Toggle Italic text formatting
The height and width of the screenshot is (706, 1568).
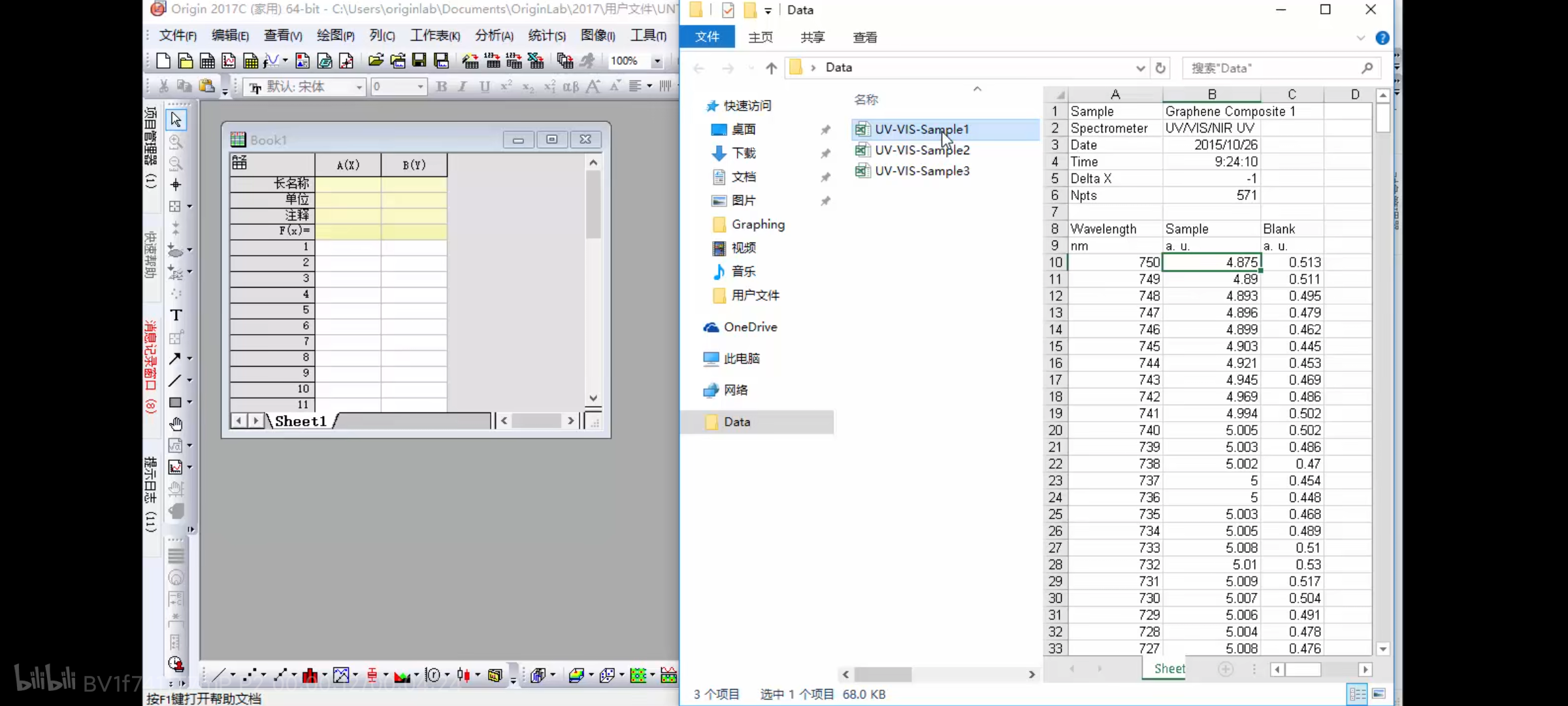pos(463,86)
